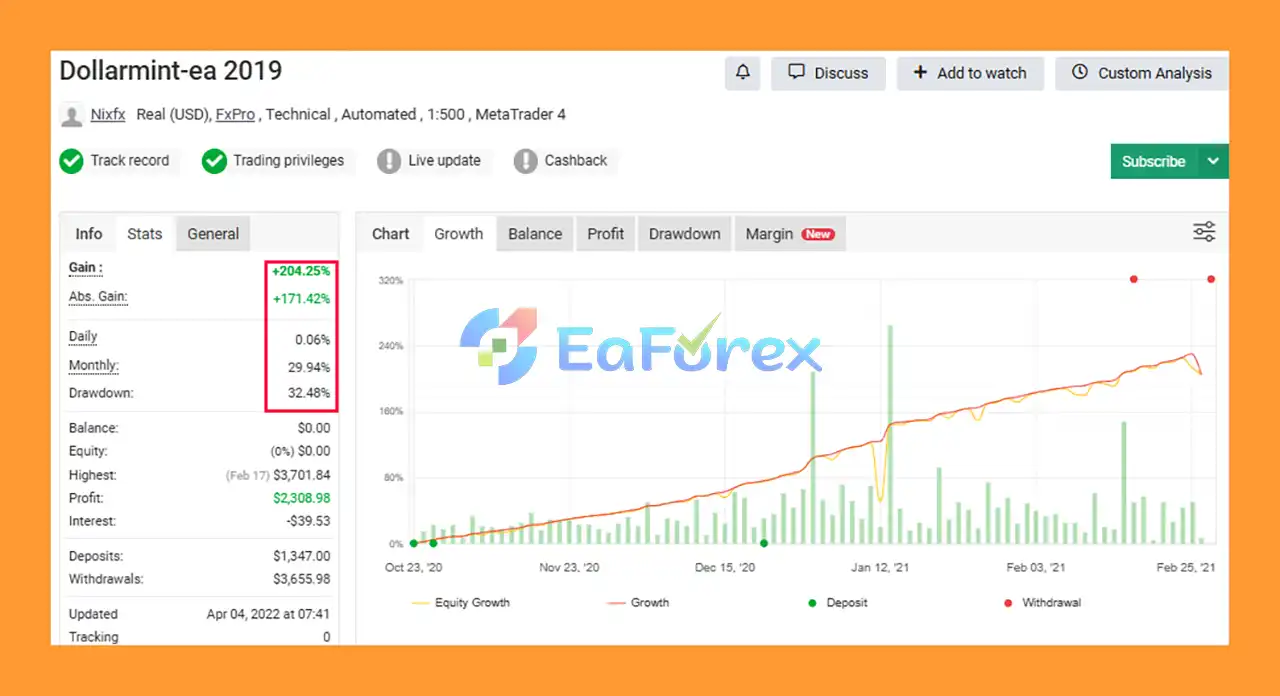The width and height of the screenshot is (1280, 696).
Task: Click the Track record green checkmark icon
Action: [x=71, y=161]
